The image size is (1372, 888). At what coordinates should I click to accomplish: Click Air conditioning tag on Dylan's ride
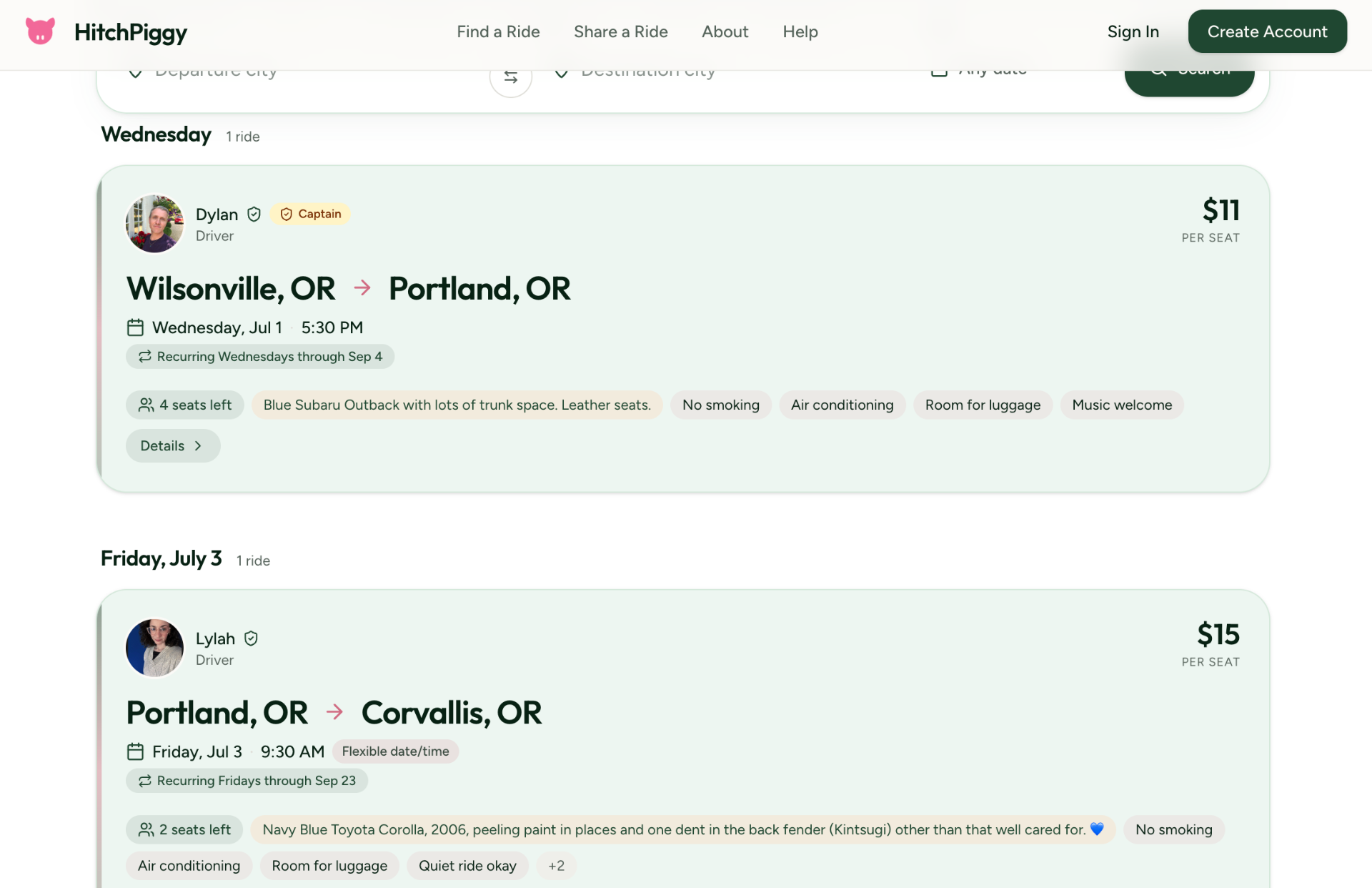click(842, 405)
